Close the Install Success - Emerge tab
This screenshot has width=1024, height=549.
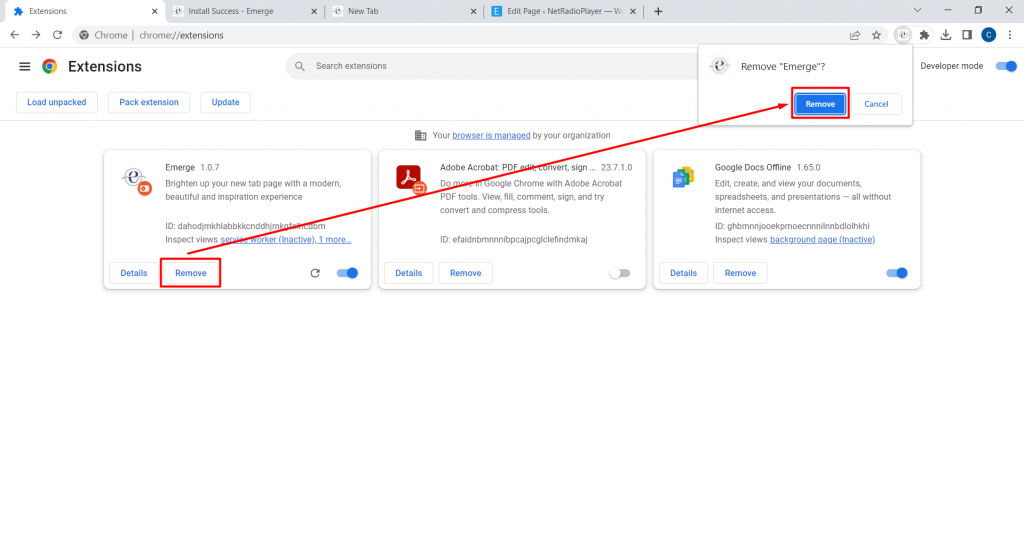coord(314,11)
